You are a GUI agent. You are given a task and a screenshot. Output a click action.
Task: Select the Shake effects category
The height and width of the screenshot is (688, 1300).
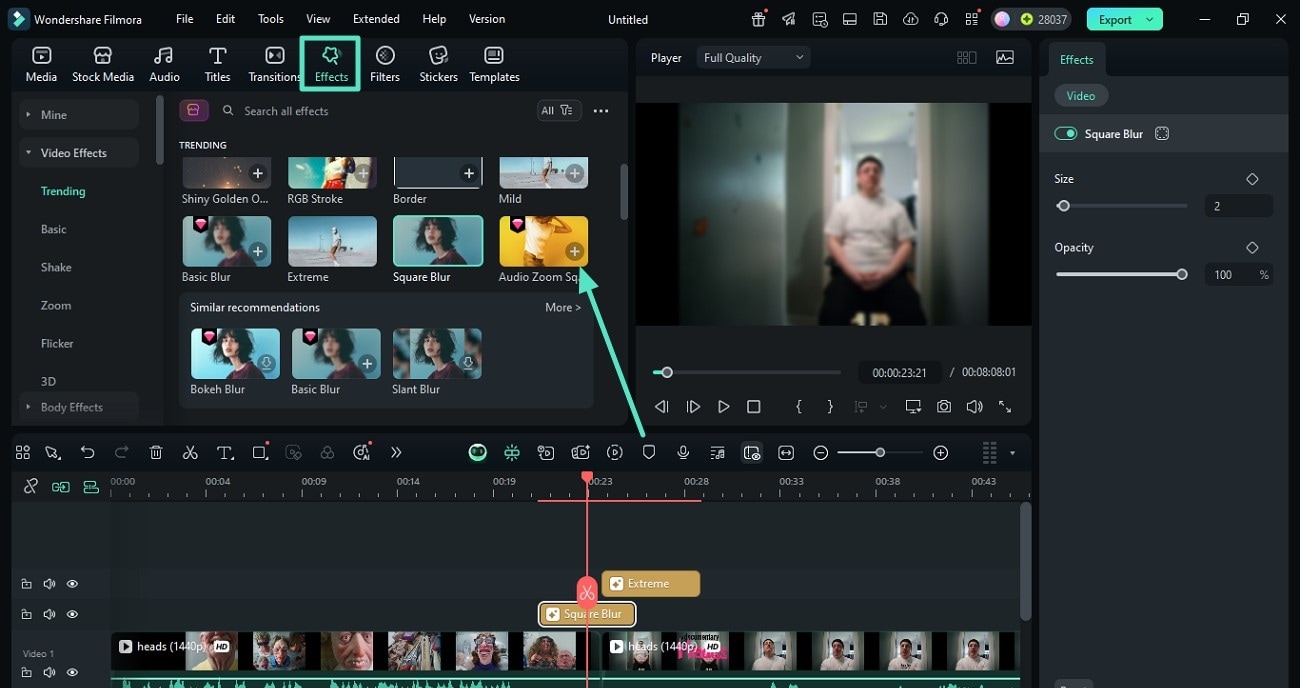click(56, 267)
